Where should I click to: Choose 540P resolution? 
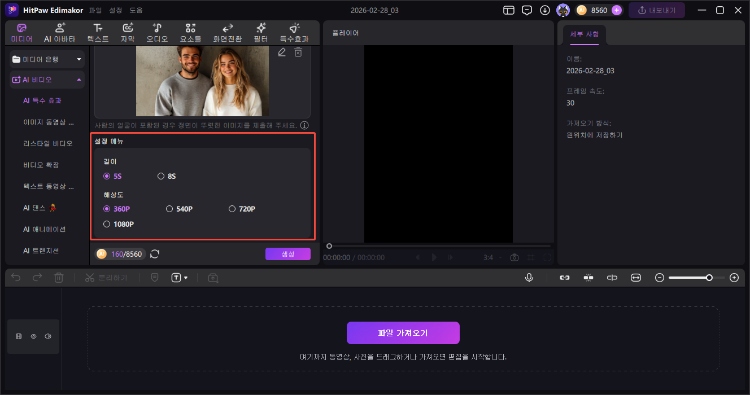(x=179, y=208)
